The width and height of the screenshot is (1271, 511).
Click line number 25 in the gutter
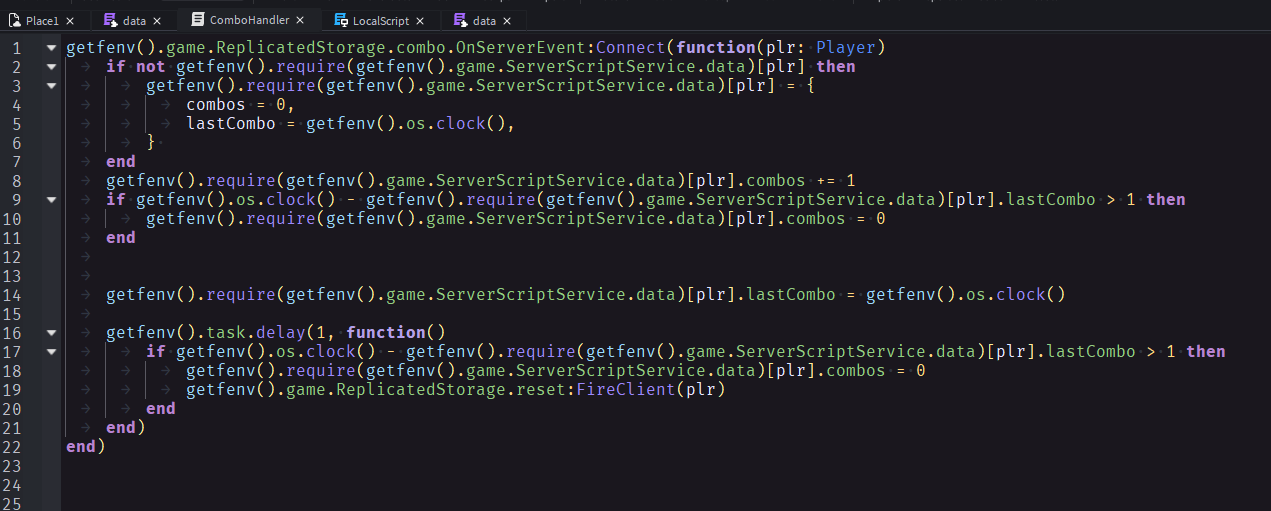pos(12,503)
